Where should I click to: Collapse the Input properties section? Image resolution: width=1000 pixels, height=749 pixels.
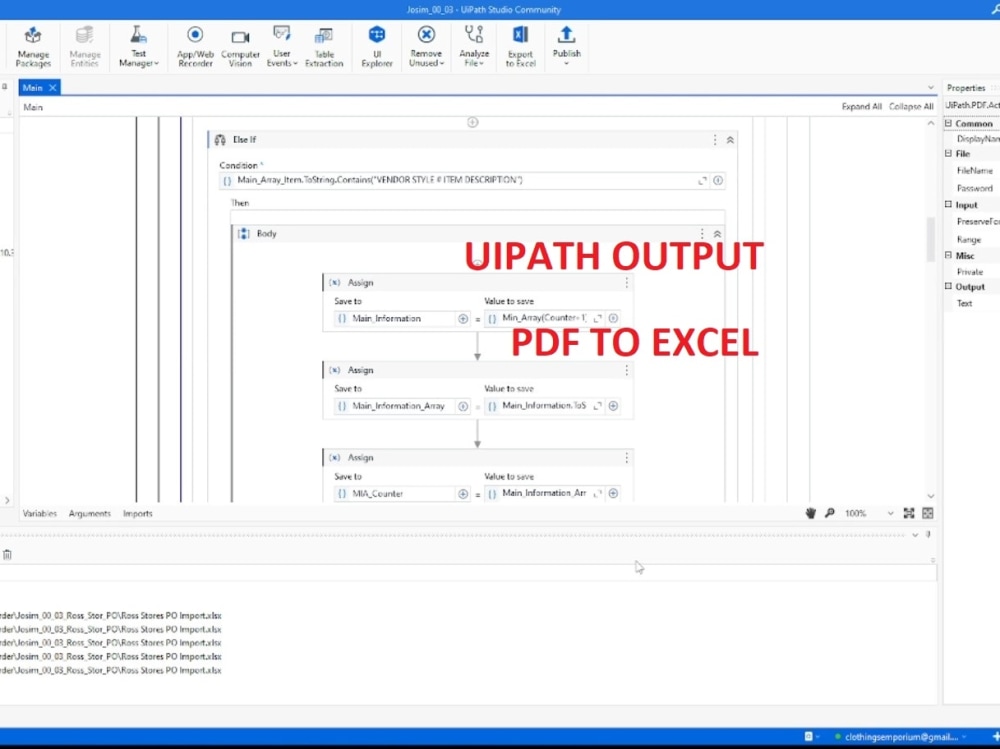pyautogui.click(x=948, y=205)
